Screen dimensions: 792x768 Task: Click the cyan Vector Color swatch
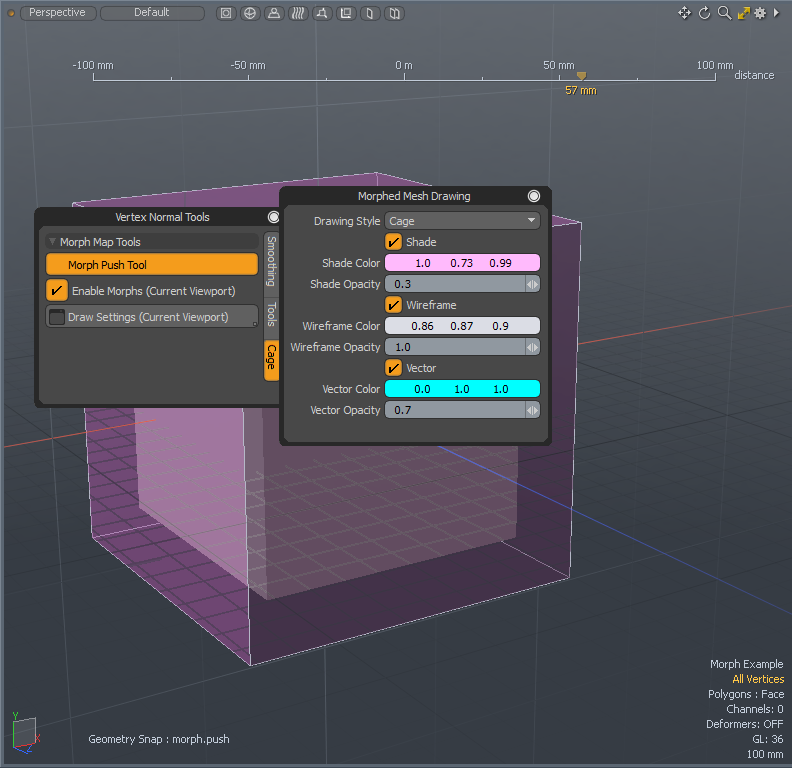(462, 389)
